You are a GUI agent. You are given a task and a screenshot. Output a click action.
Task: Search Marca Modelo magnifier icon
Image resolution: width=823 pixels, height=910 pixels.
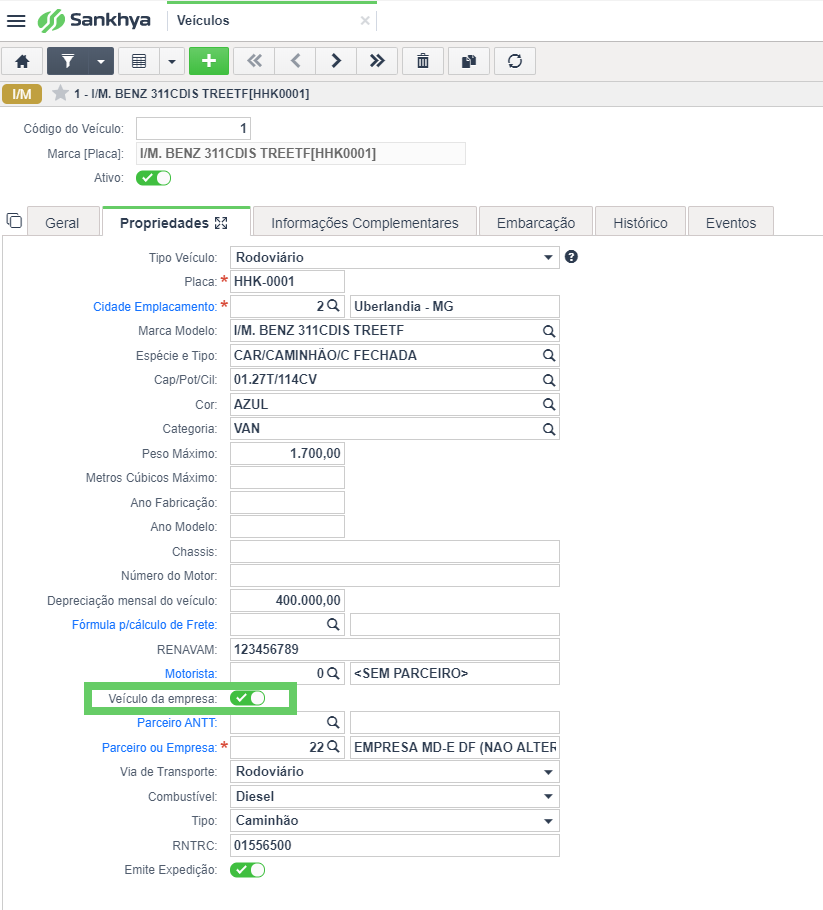pos(548,331)
